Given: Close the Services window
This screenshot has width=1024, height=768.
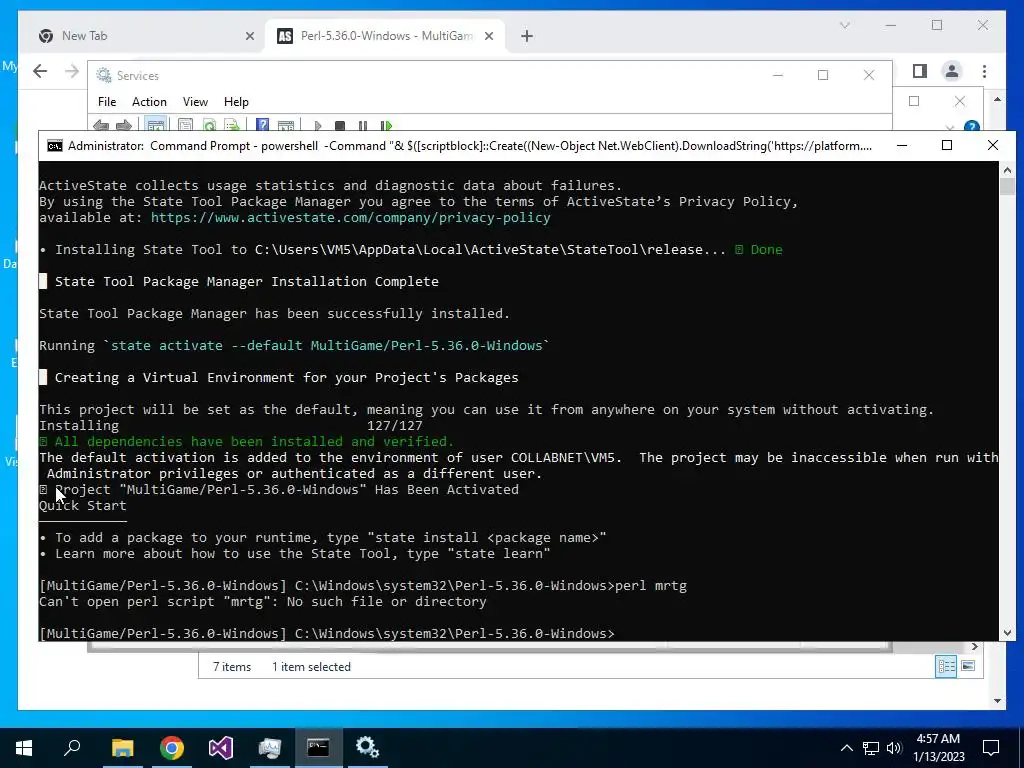Looking at the screenshot, I should pyautogui.click(x=869, y=76).
